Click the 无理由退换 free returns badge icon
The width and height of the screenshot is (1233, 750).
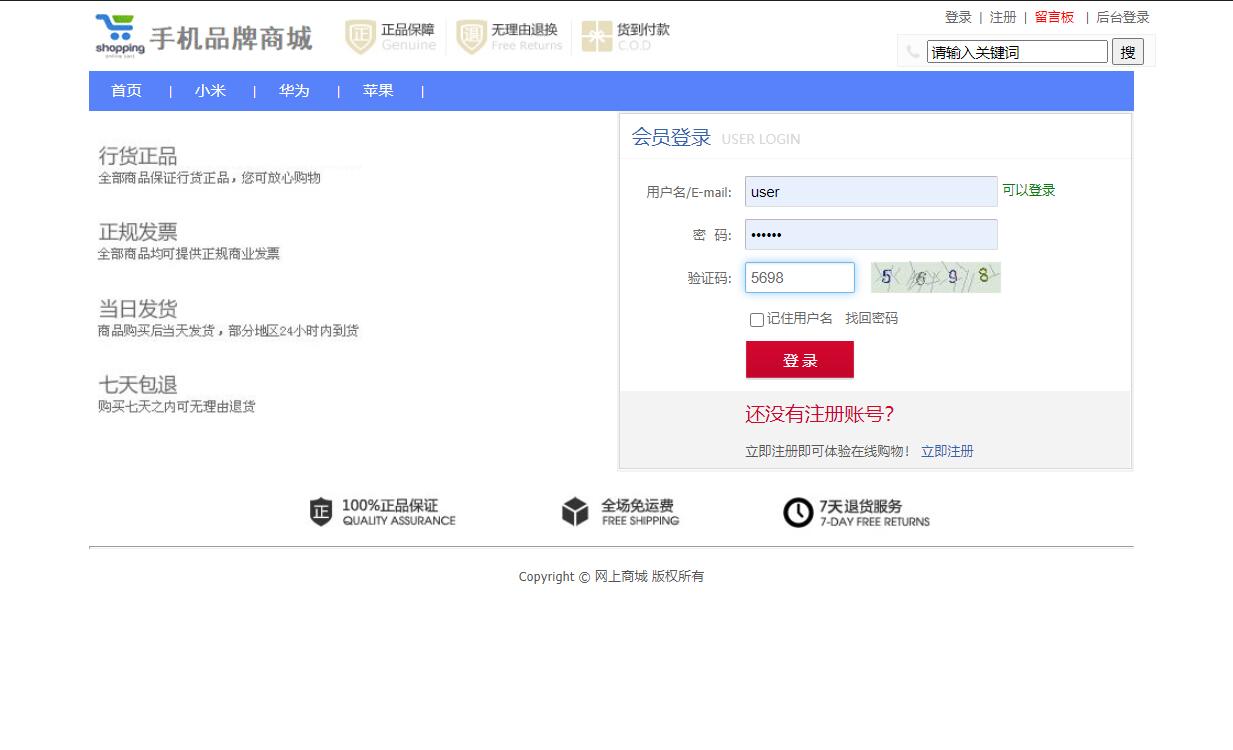471,36
